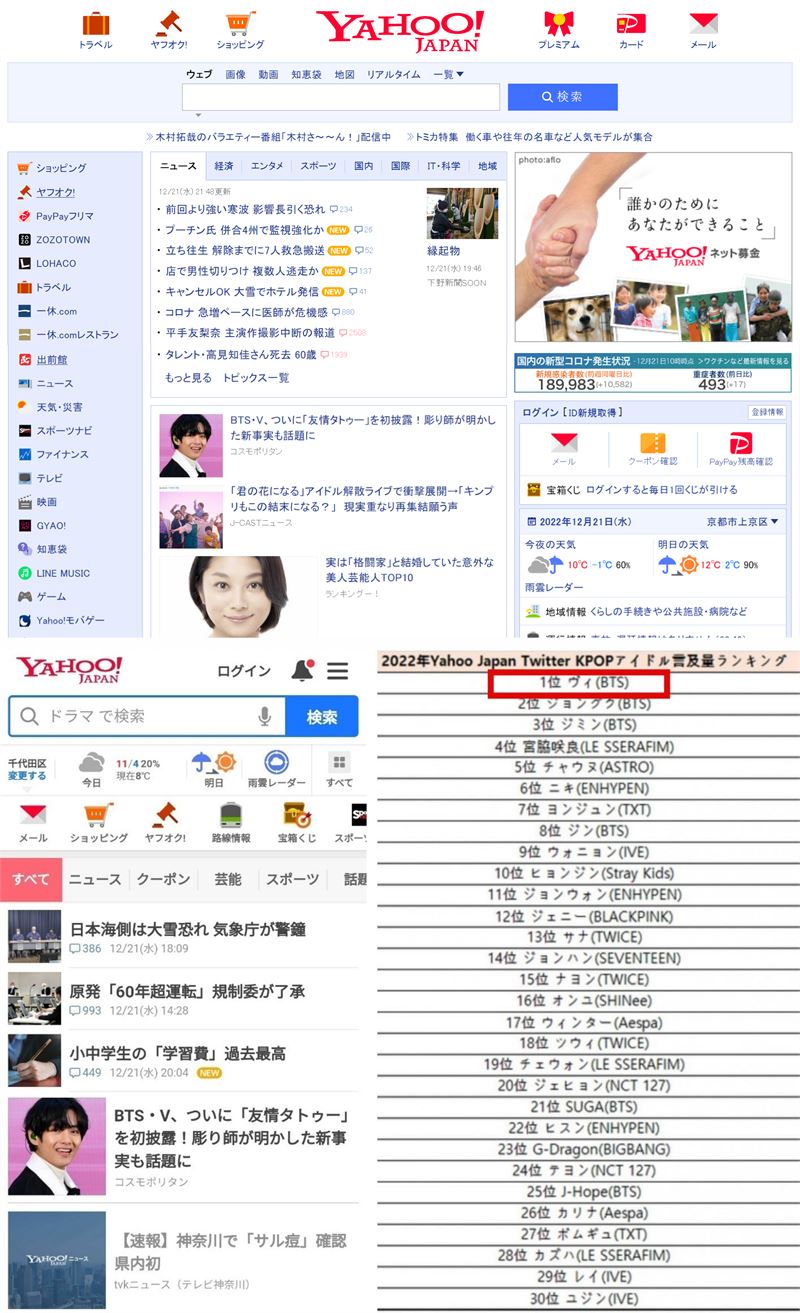
Task: Open 出前館 in the left sidebar
Action: [52, 359]
